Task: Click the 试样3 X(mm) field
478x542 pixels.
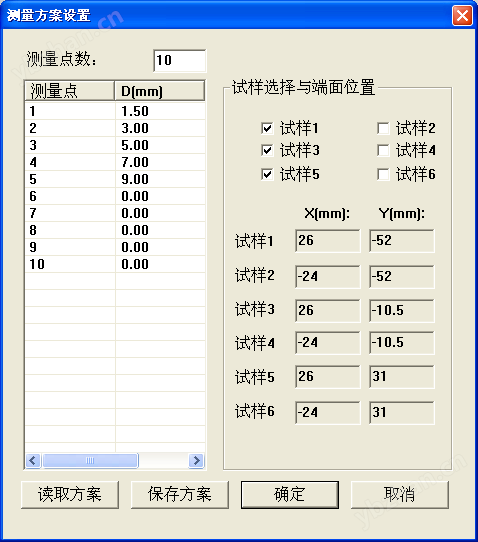Action: point(328,310)
